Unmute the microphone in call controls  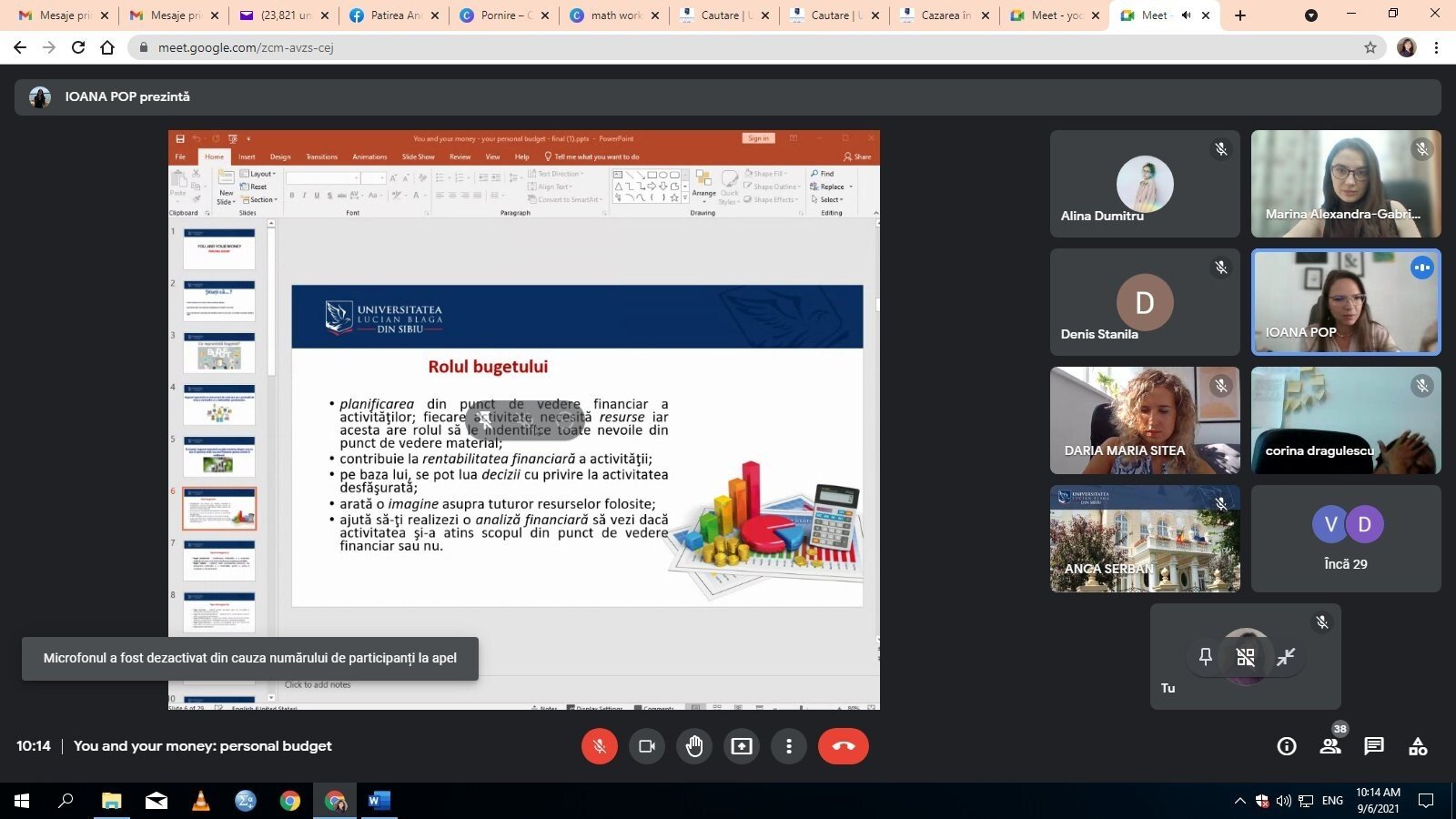pyautogui.click(x=599, y=746)
